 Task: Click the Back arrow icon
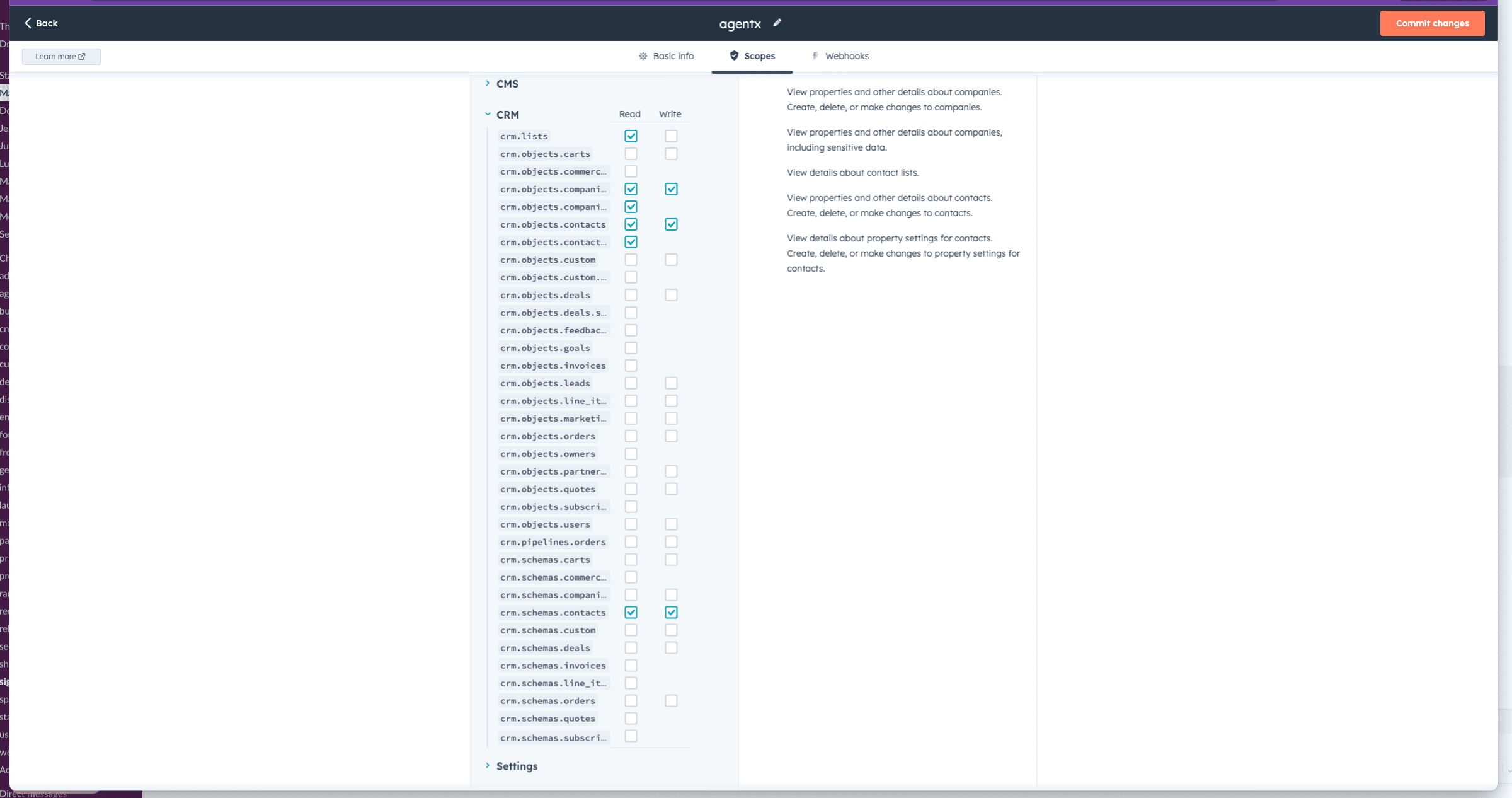(x=28, y=23)
